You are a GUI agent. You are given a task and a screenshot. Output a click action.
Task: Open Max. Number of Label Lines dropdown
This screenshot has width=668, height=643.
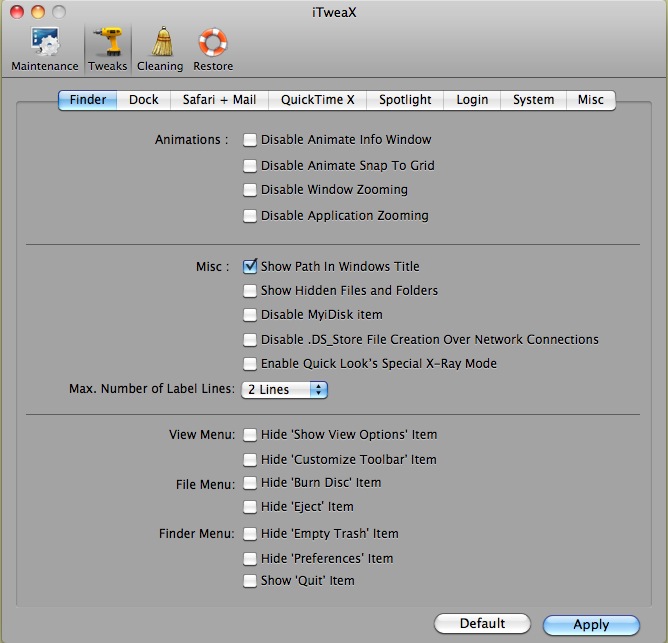(x=285, y=390)
